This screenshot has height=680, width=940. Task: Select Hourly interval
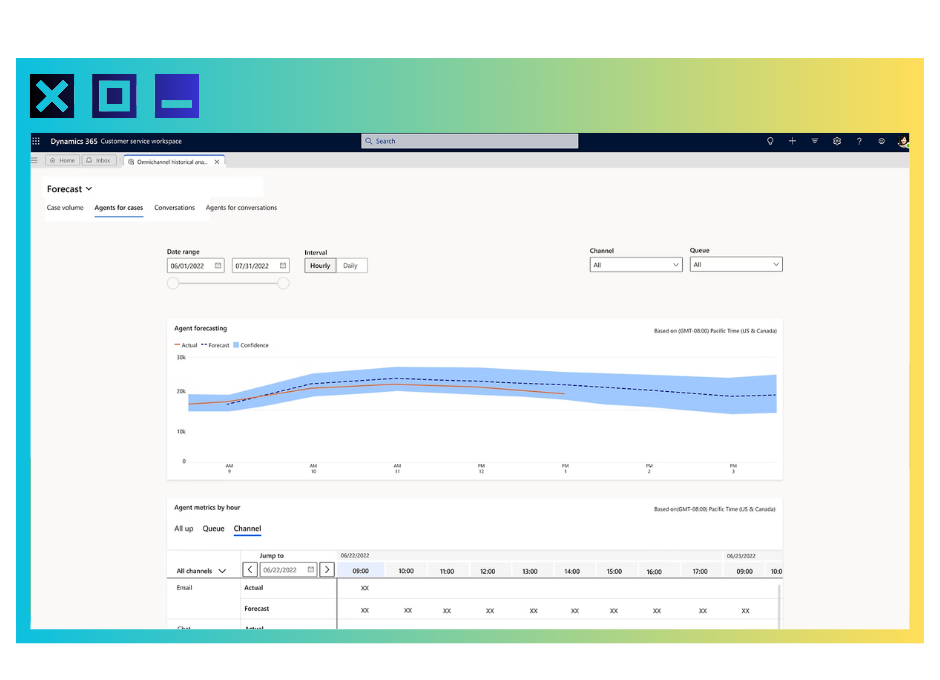click(320, 266)
